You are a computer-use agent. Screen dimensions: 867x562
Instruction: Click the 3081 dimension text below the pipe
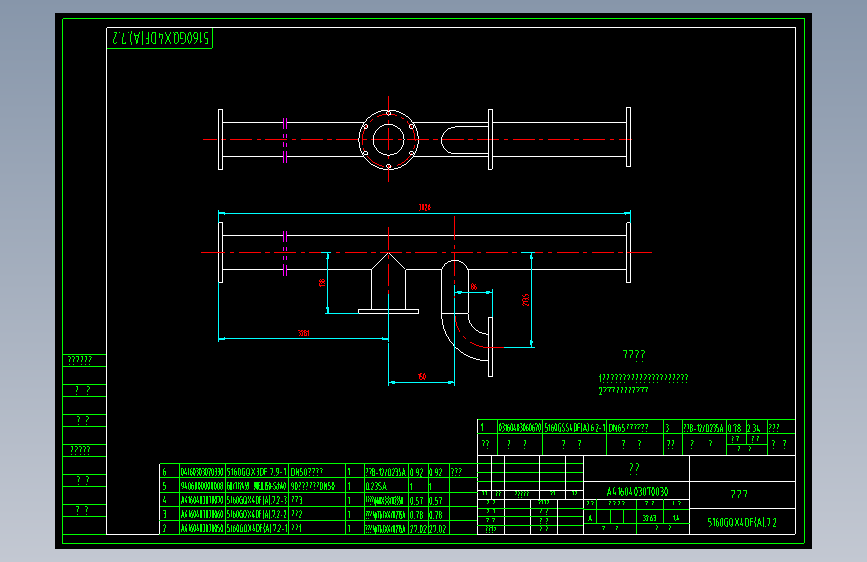pos(304,333)
